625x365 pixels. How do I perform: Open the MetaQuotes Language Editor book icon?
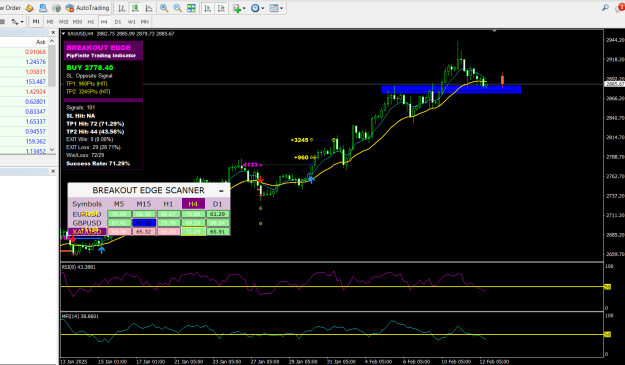tap(29, 8)
